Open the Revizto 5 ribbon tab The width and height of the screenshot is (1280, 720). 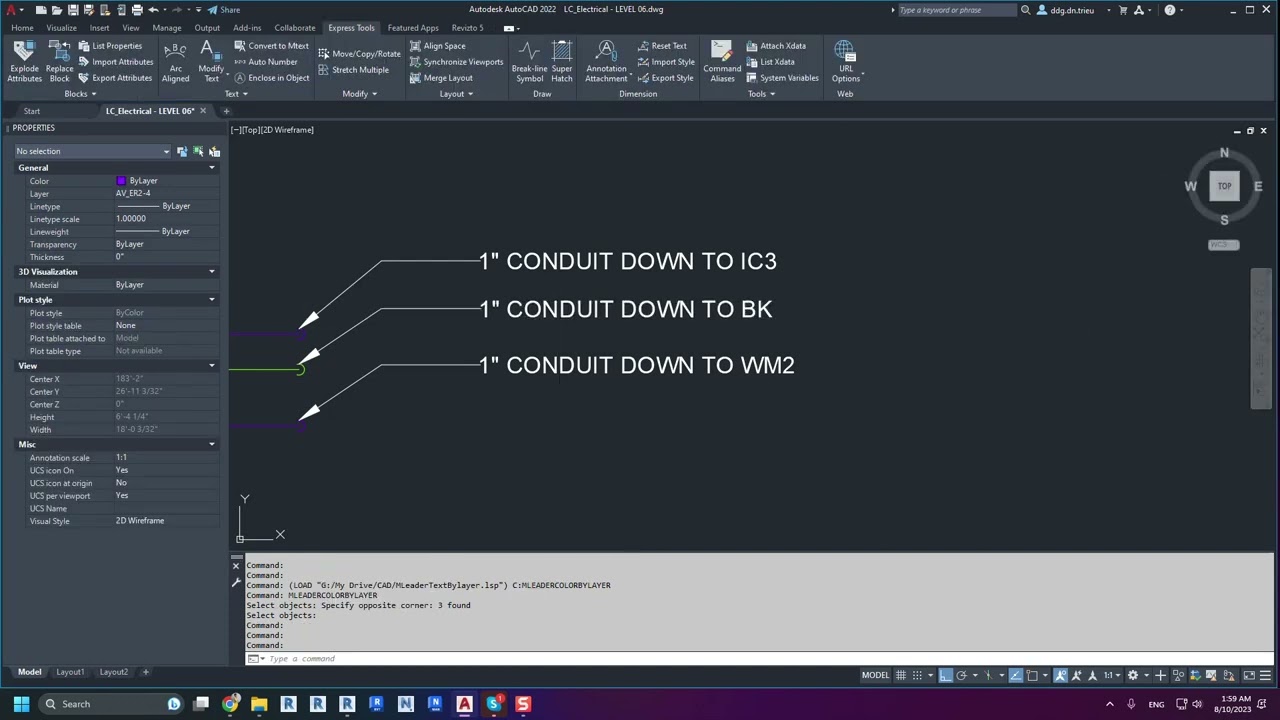(x=467, y=28)
